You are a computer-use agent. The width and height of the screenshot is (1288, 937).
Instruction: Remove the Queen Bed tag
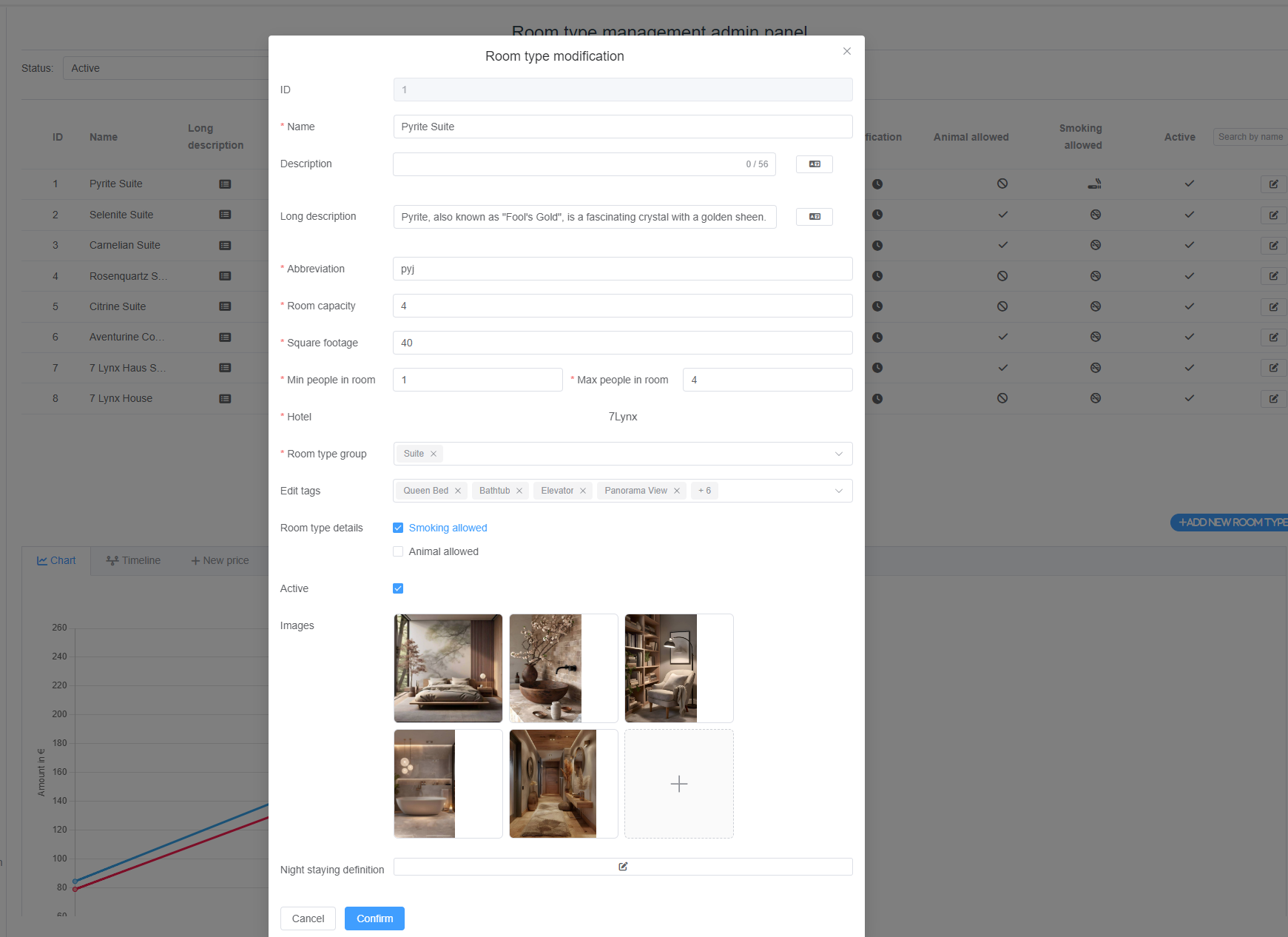tap(458, 491)
